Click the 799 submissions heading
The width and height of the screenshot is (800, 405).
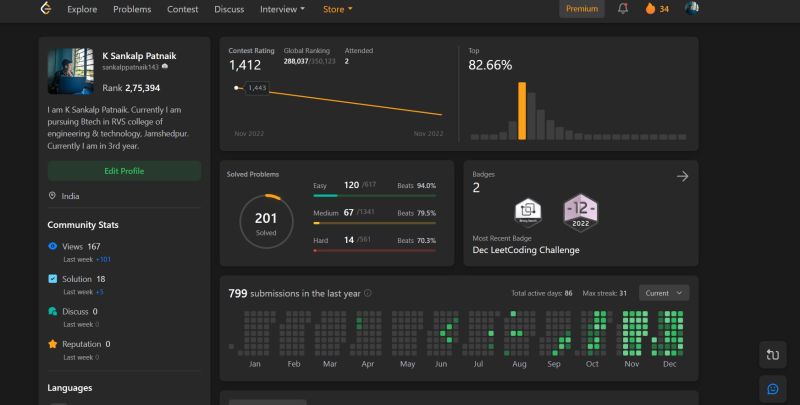point(294,293)
